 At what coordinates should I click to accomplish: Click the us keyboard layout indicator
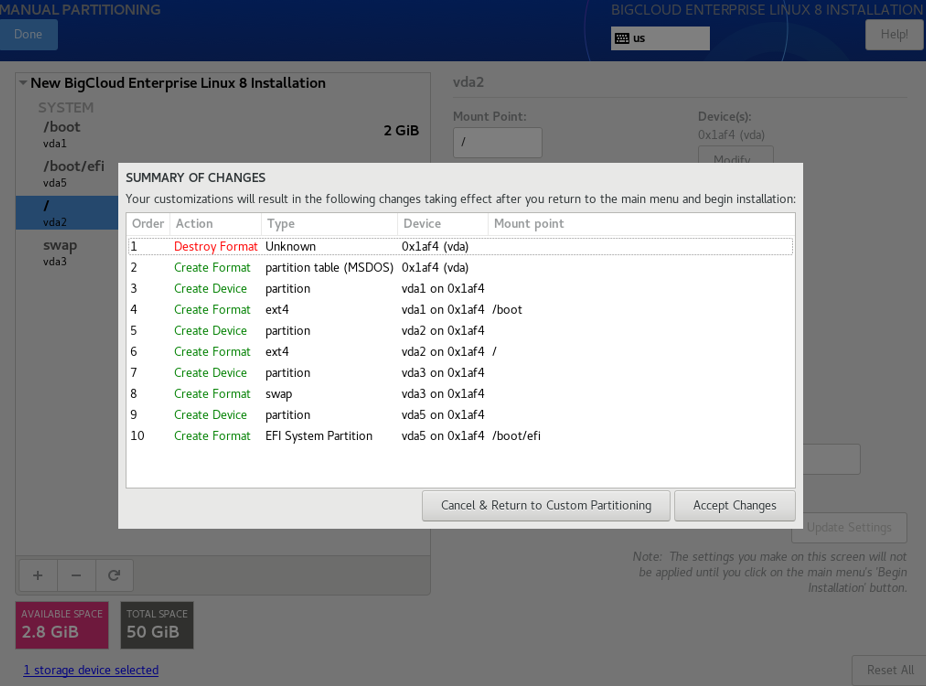tap(660, 38)
